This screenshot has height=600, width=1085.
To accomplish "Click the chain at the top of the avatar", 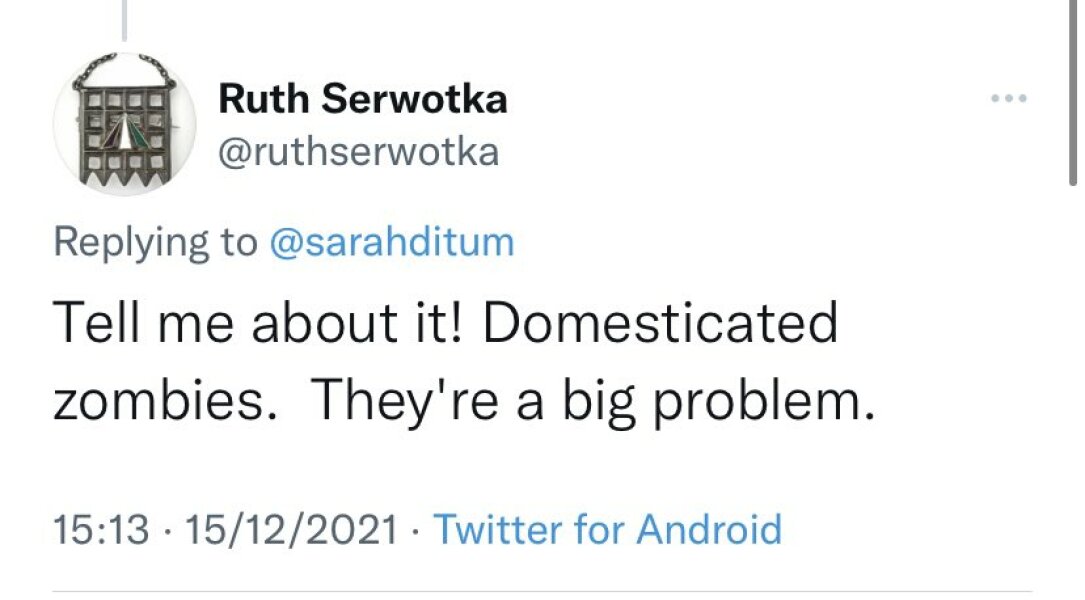I will click(x=123, y=68).
